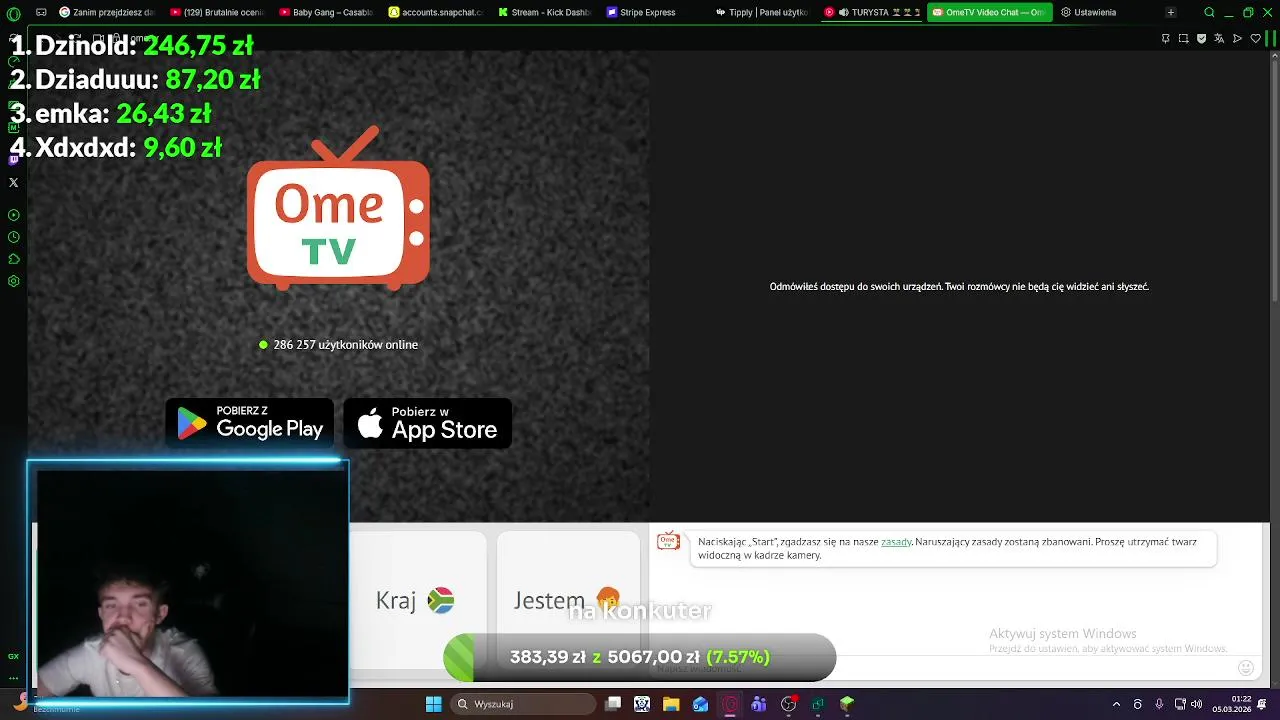Click the Wyszukaj taskbar search box
The image size is (1280, 720).
(523, 704)
